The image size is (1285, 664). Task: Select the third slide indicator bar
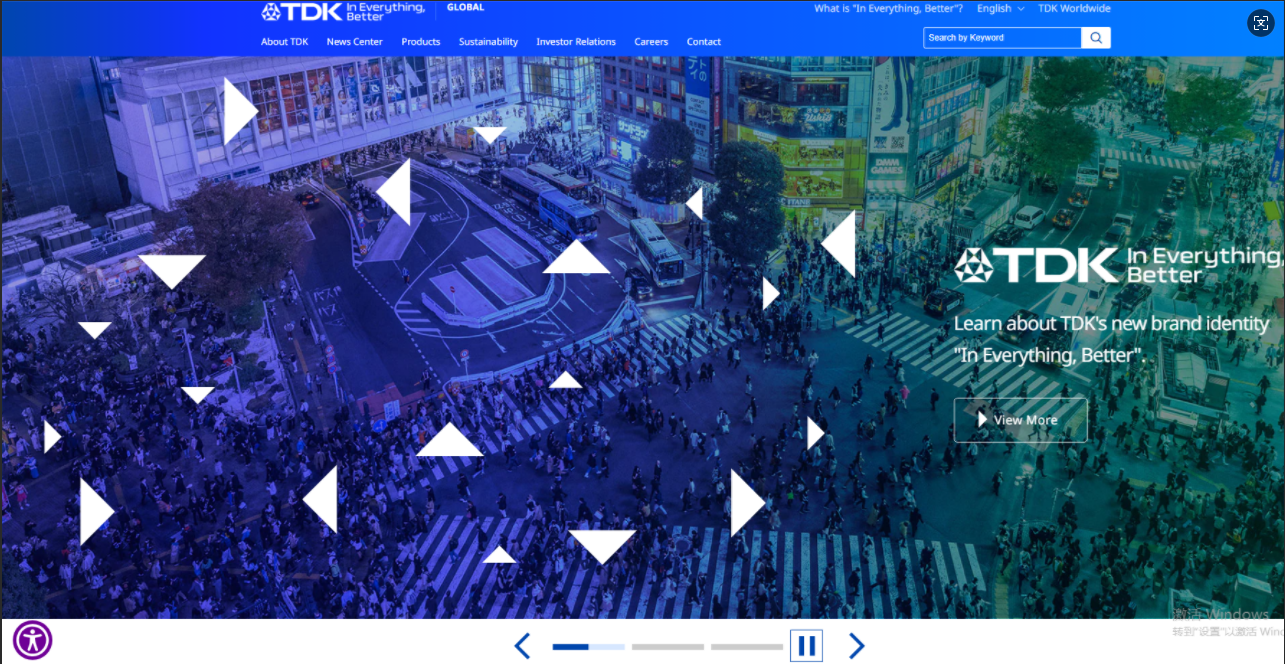746,647
